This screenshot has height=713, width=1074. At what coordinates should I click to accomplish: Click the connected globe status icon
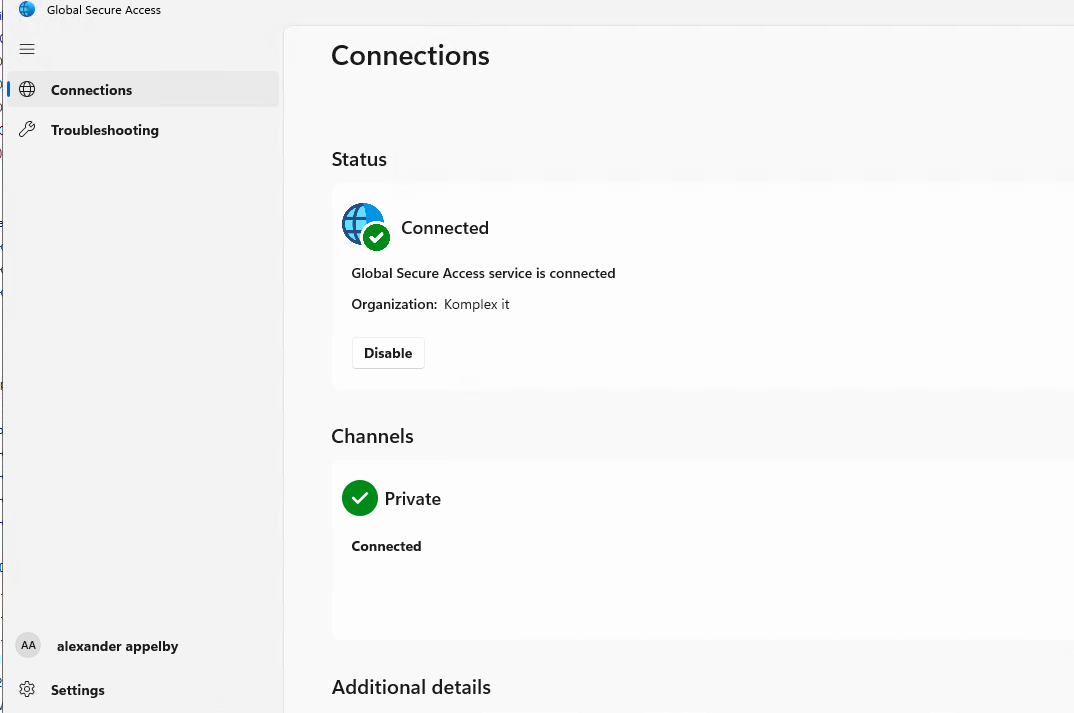[364, 226]
